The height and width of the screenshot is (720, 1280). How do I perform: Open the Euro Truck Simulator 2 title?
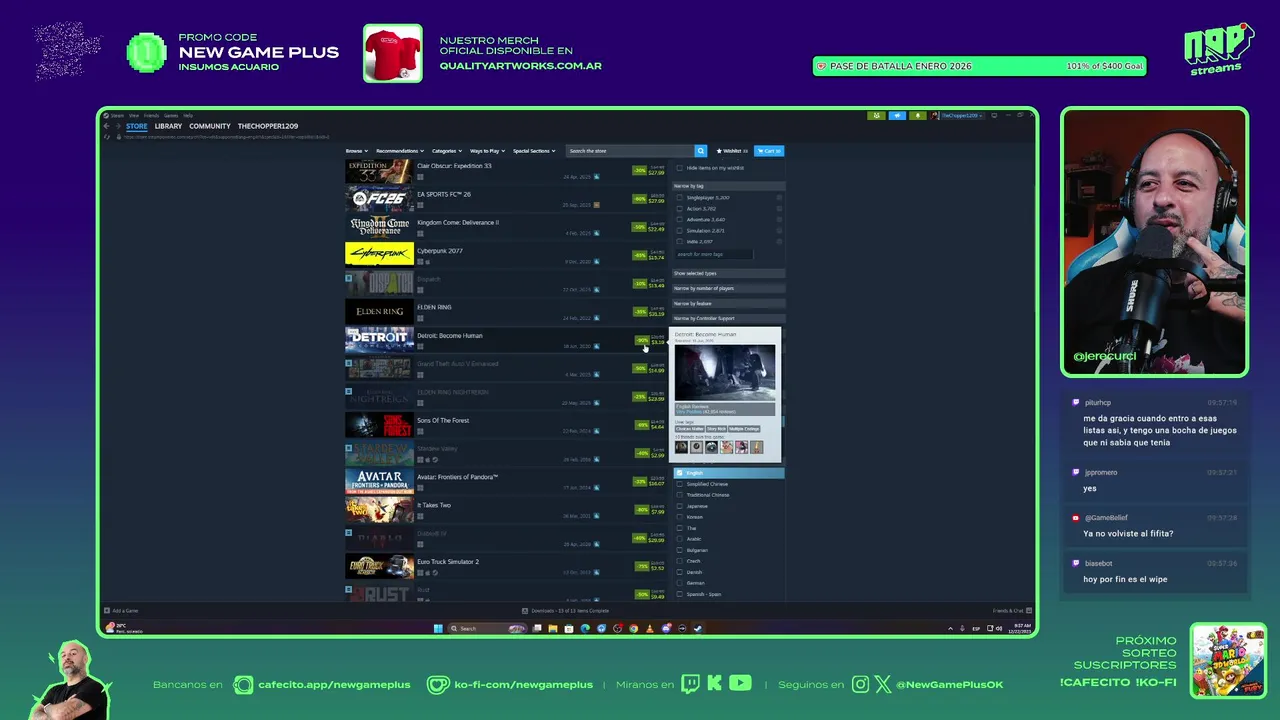[448, 562]
